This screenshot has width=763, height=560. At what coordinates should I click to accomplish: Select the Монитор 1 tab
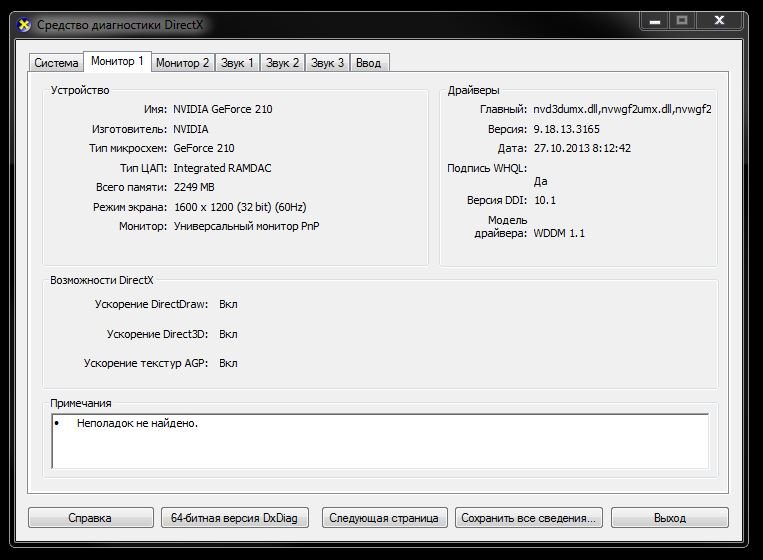(117, 62)
